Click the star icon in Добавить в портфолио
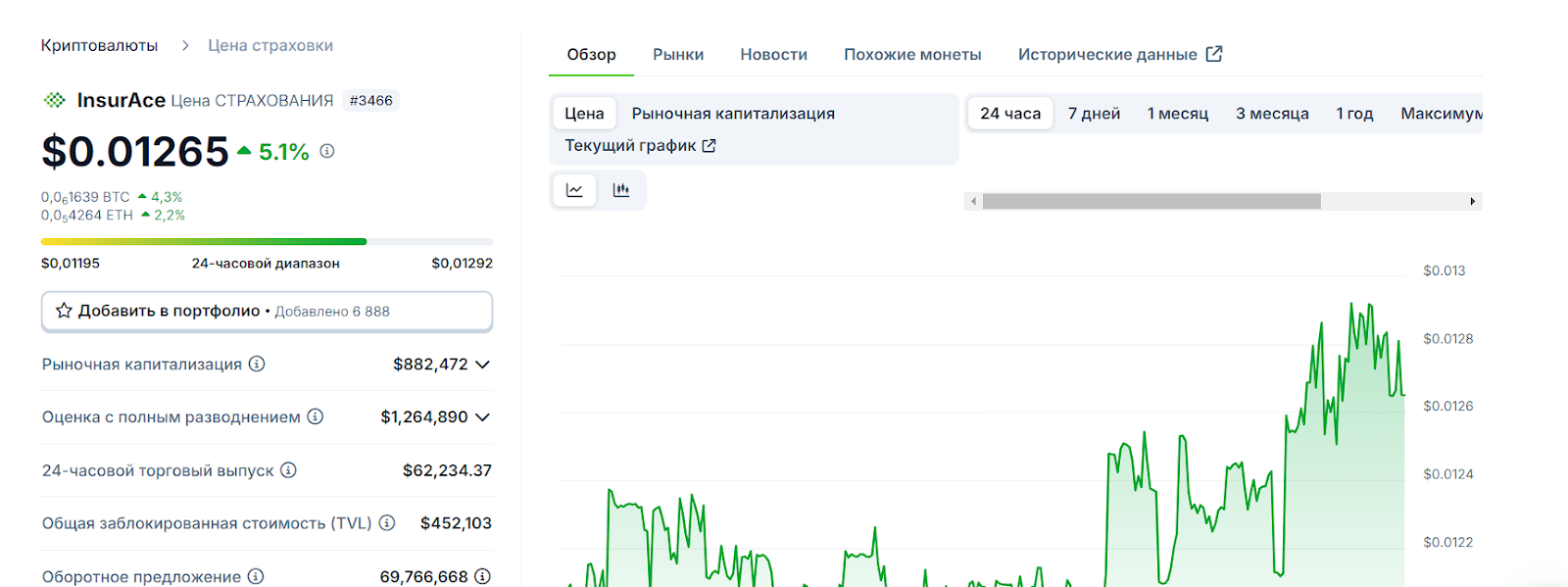This screenshot has width=1568, height=587. pyautogui.click(x=64, y=311)
